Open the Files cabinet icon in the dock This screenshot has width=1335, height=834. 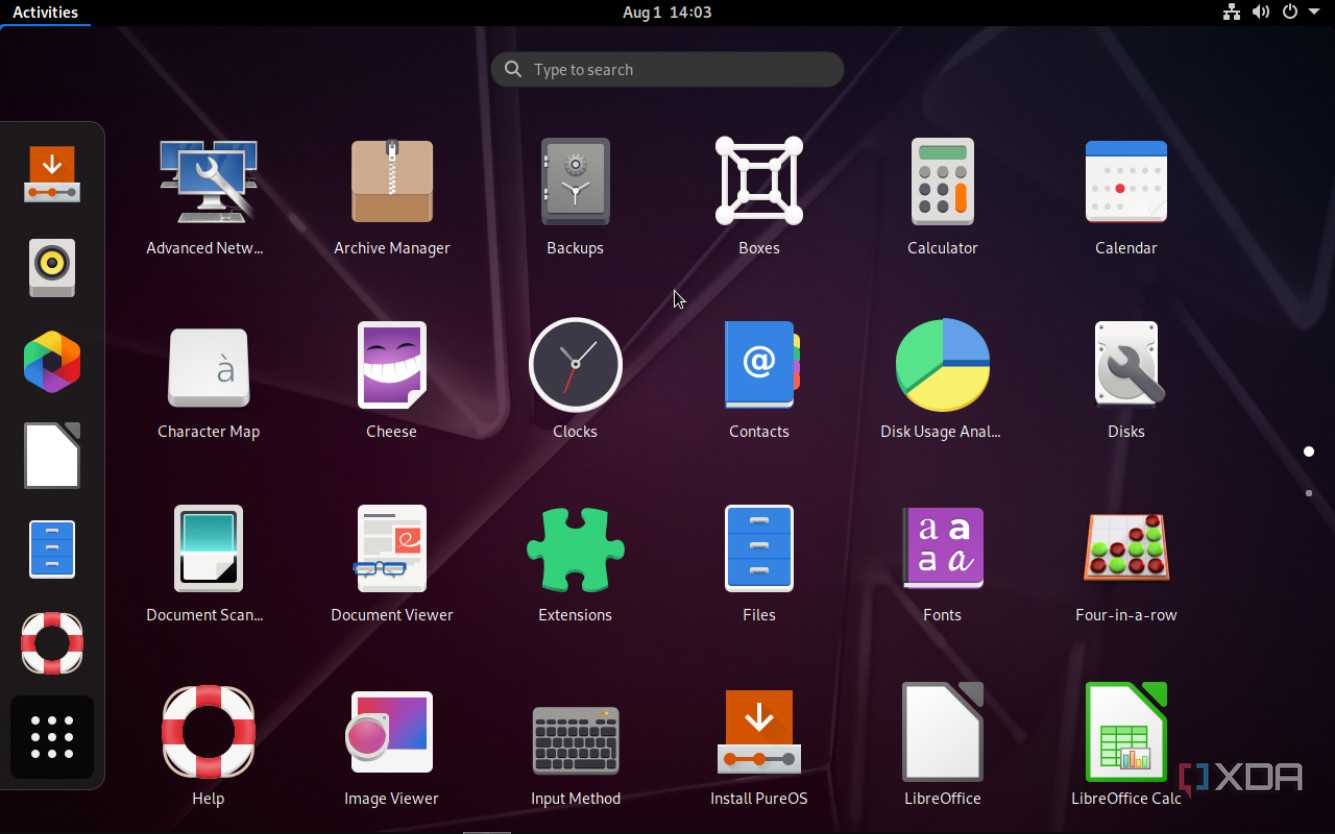(52, 549)
